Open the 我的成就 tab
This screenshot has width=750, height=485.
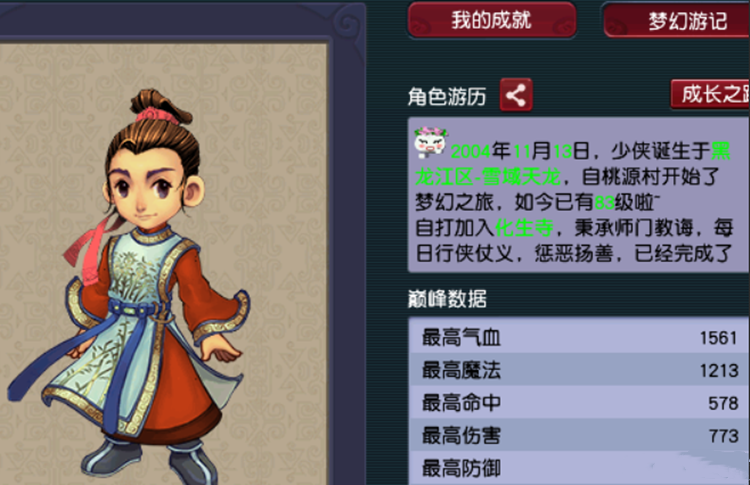[x=492, y=20]
